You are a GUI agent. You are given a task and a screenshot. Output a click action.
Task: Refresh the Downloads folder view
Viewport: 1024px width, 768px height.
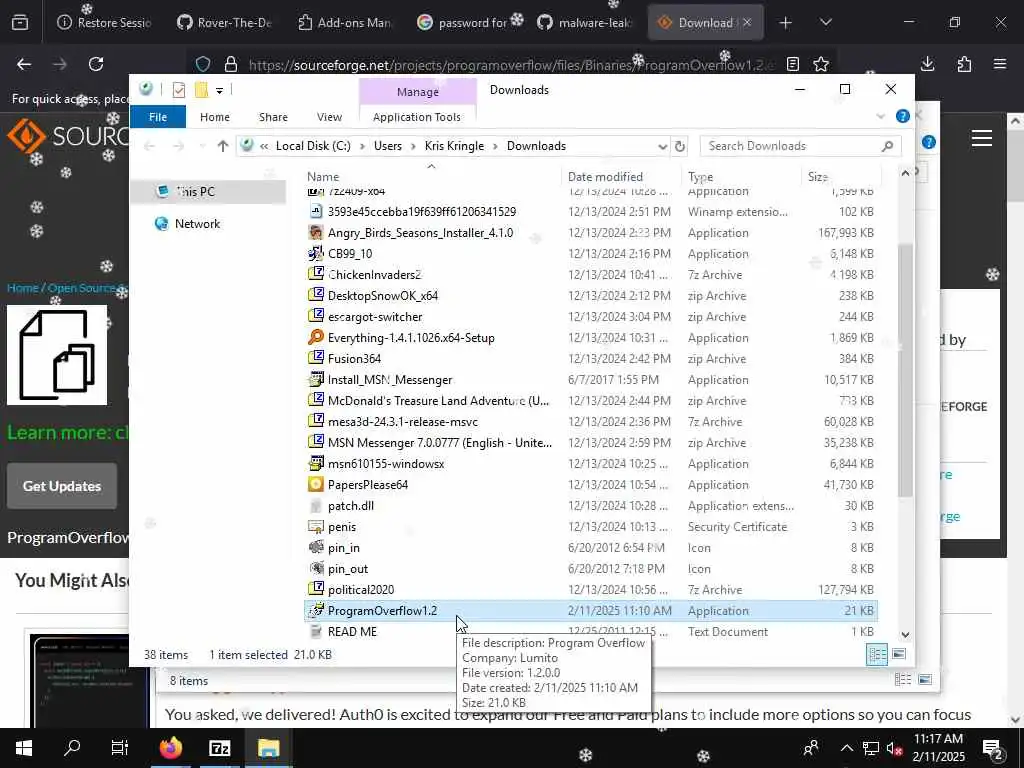point(680,146)
